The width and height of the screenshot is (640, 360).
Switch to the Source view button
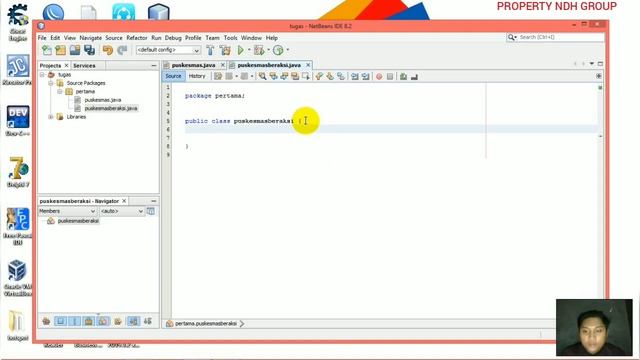click(x=173, y=76)
